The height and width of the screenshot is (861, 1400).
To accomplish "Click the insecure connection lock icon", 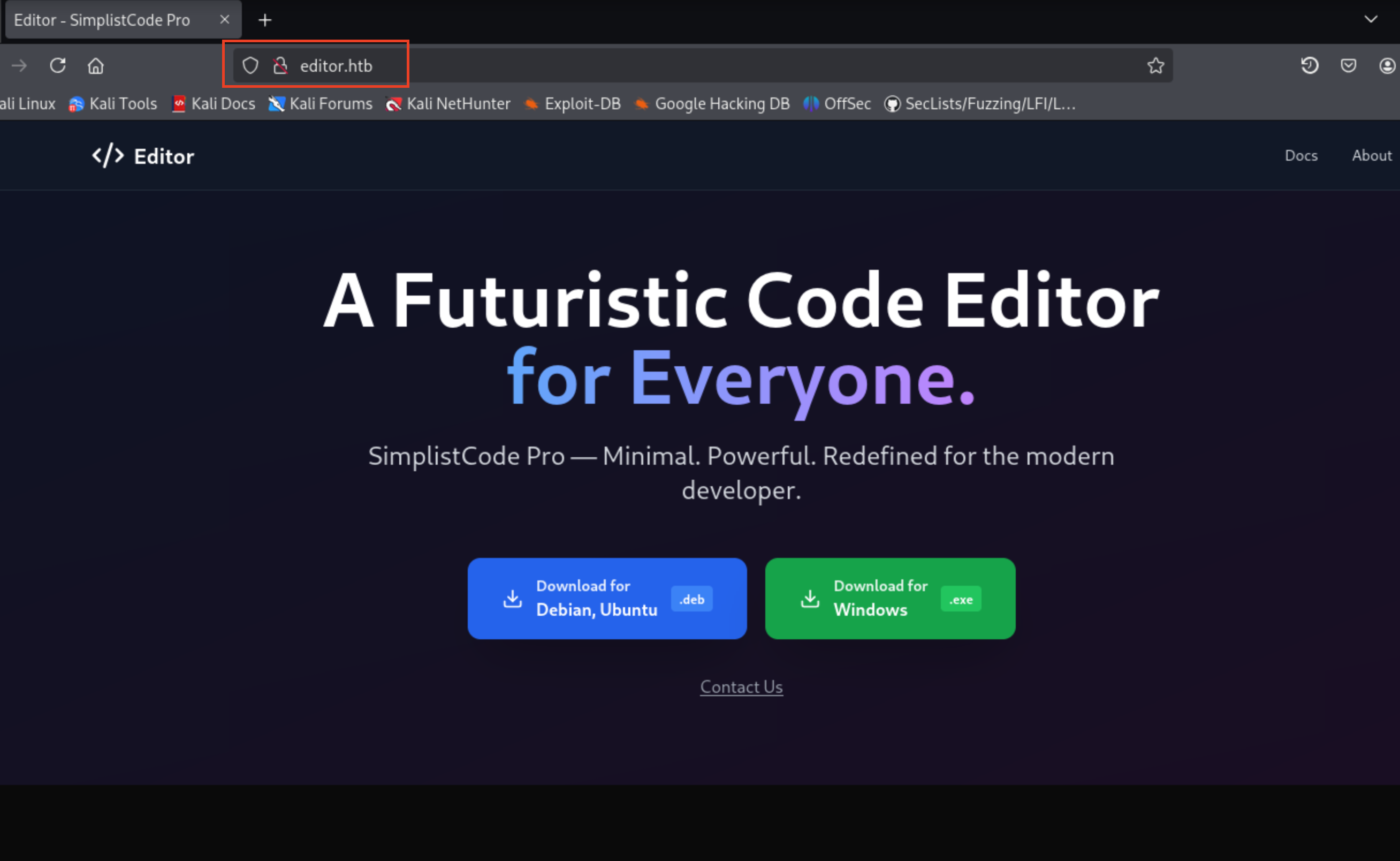I will (x=280, y=65).
